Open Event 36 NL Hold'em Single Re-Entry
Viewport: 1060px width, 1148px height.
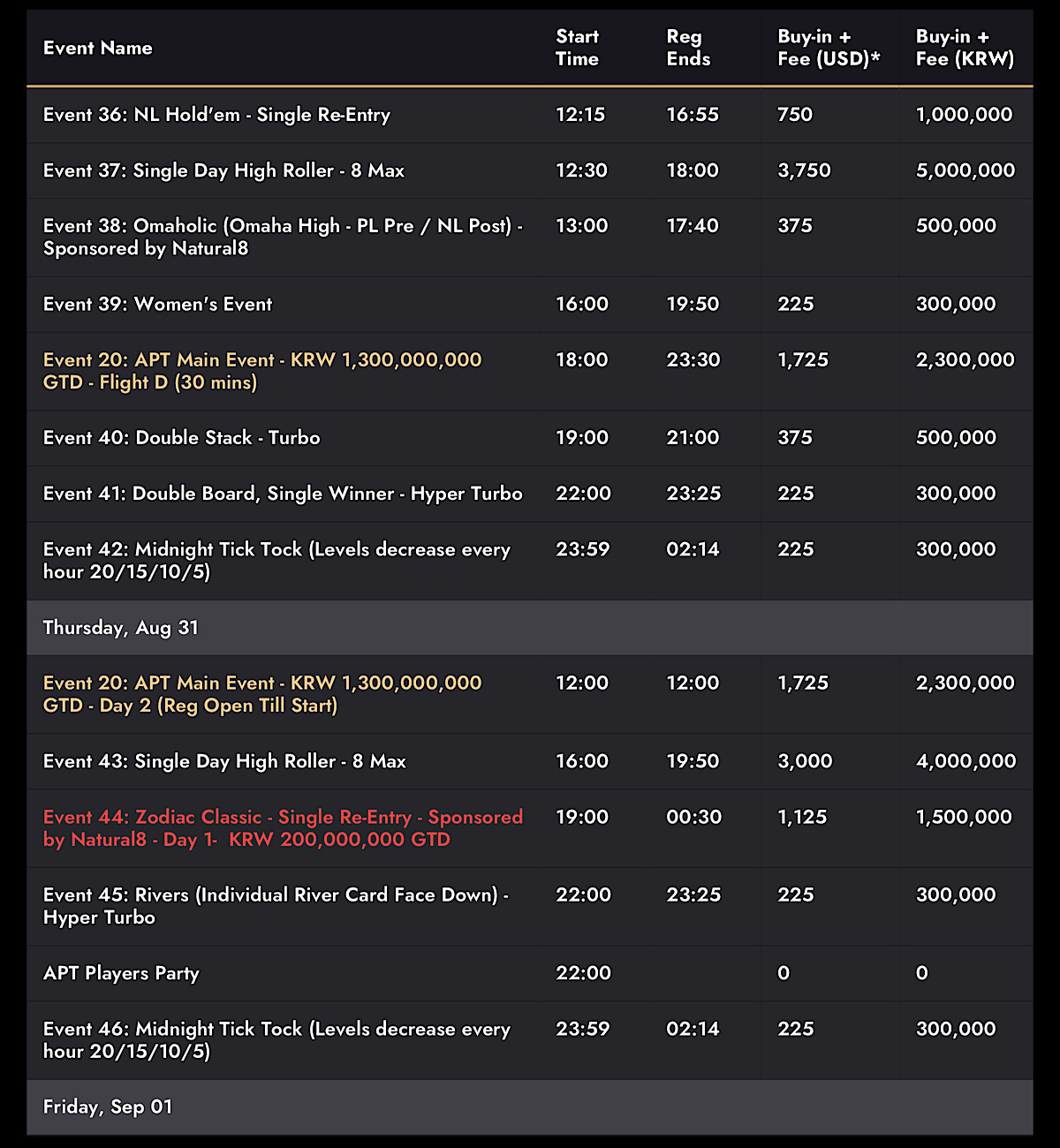pos(216,115)
